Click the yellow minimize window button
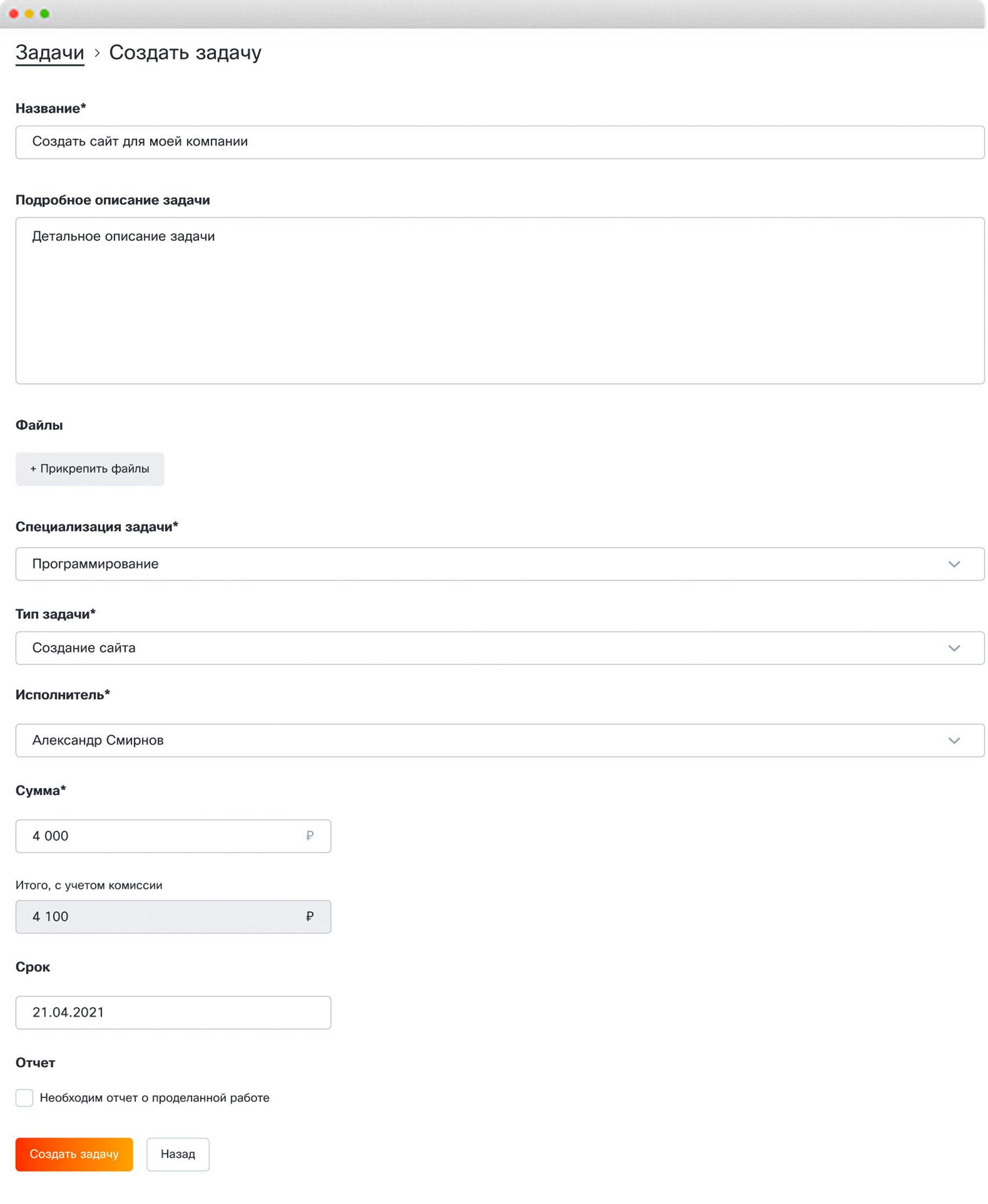 pos(29,14)
